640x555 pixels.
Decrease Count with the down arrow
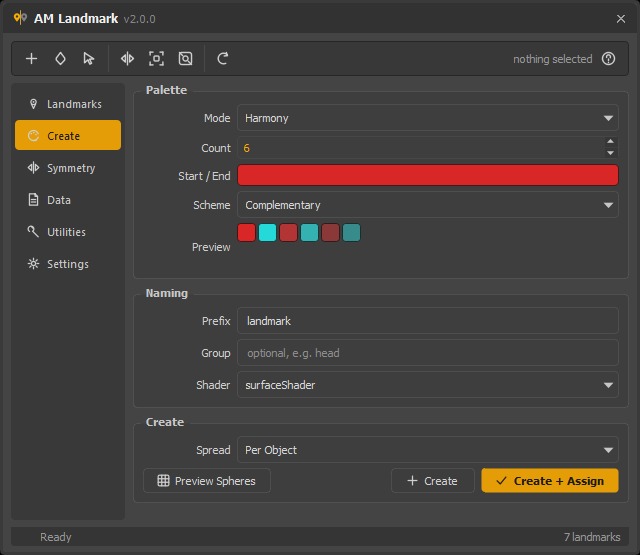pos(610,153)
